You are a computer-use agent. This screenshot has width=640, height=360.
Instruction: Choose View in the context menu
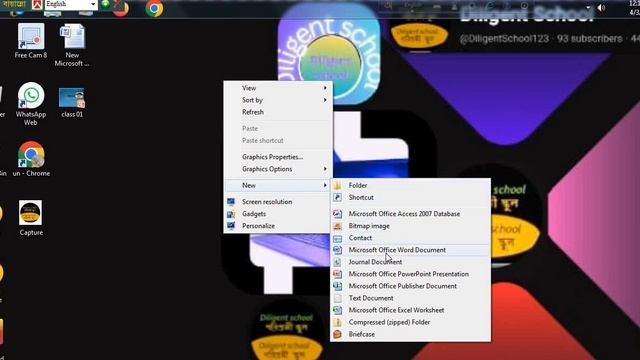[278, 88]
